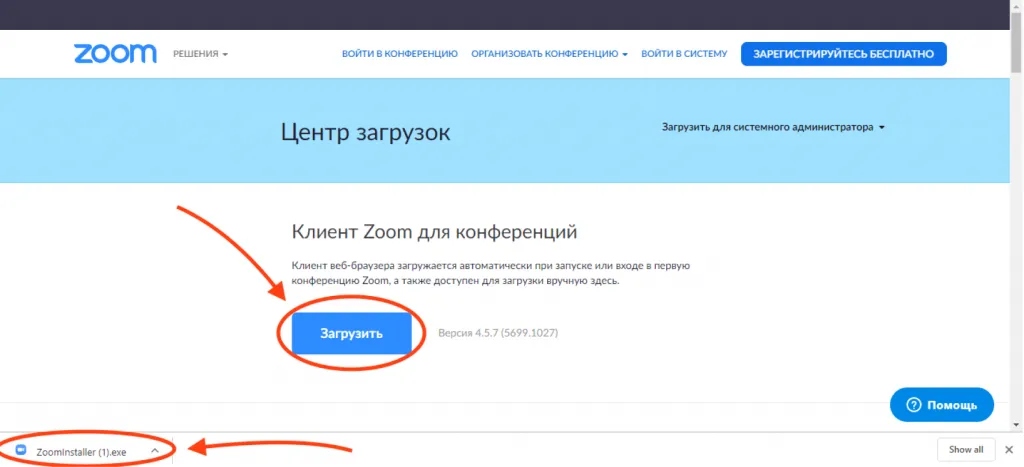Click ВОЙТИ В СИСТЕМУ link

tap(684, 54)
